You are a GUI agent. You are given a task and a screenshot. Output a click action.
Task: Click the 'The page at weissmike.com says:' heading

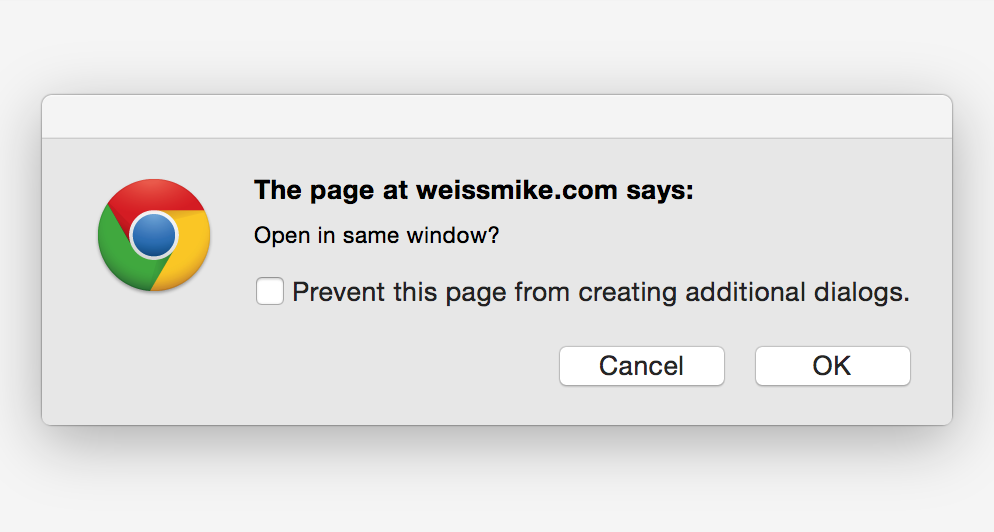[x=473, y=190]
